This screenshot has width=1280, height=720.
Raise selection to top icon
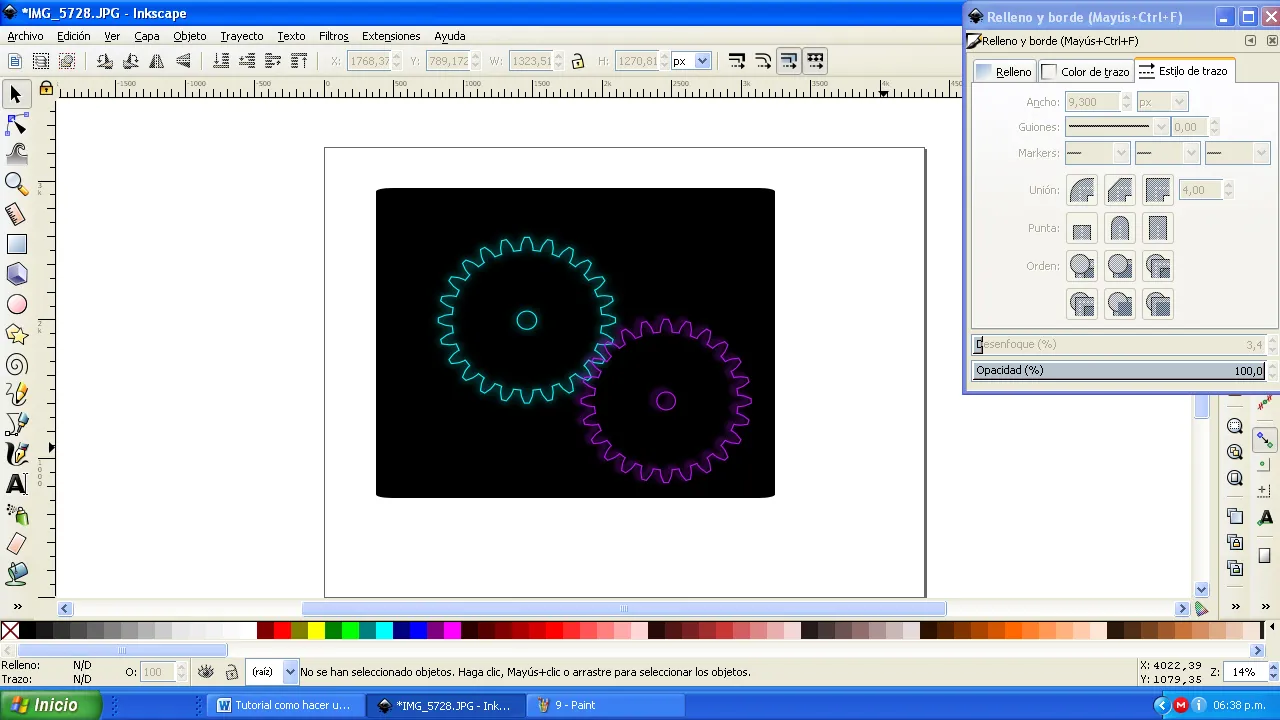[x=299, y=61]
